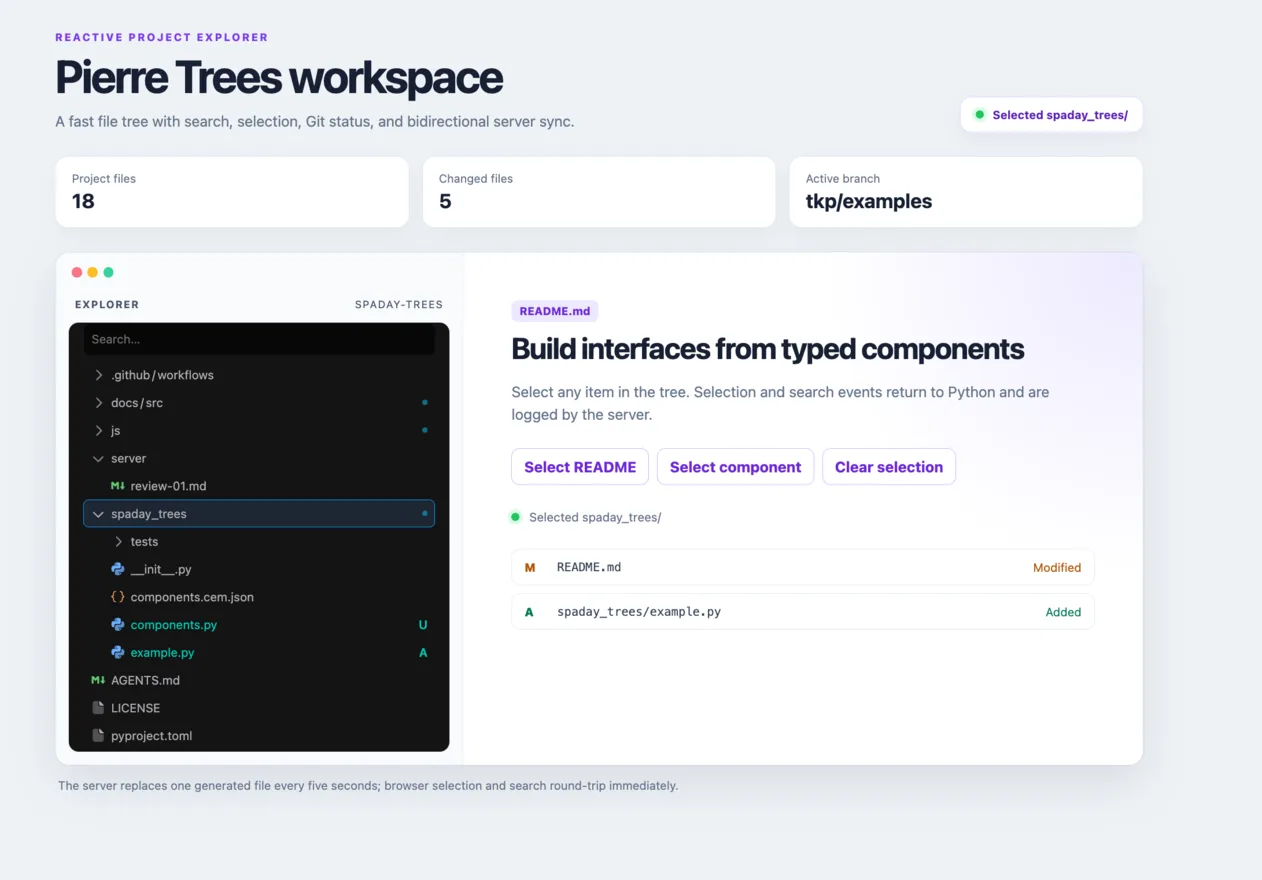This screenshot has height=880, width=1262.
Task: Click the Python icon next to __init__.py
Action: point(117,569)
